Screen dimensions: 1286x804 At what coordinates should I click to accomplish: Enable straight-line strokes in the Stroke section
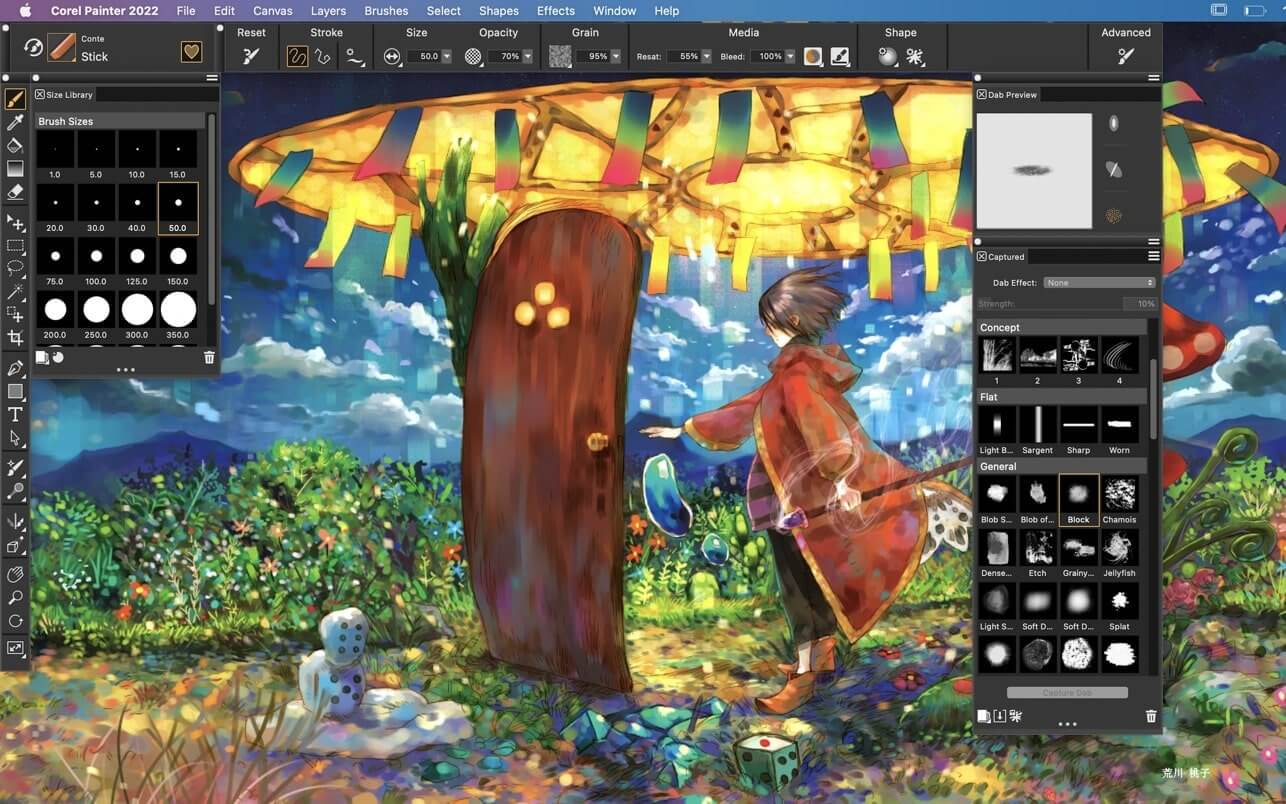pyautogui.click(x=322, y=57)
